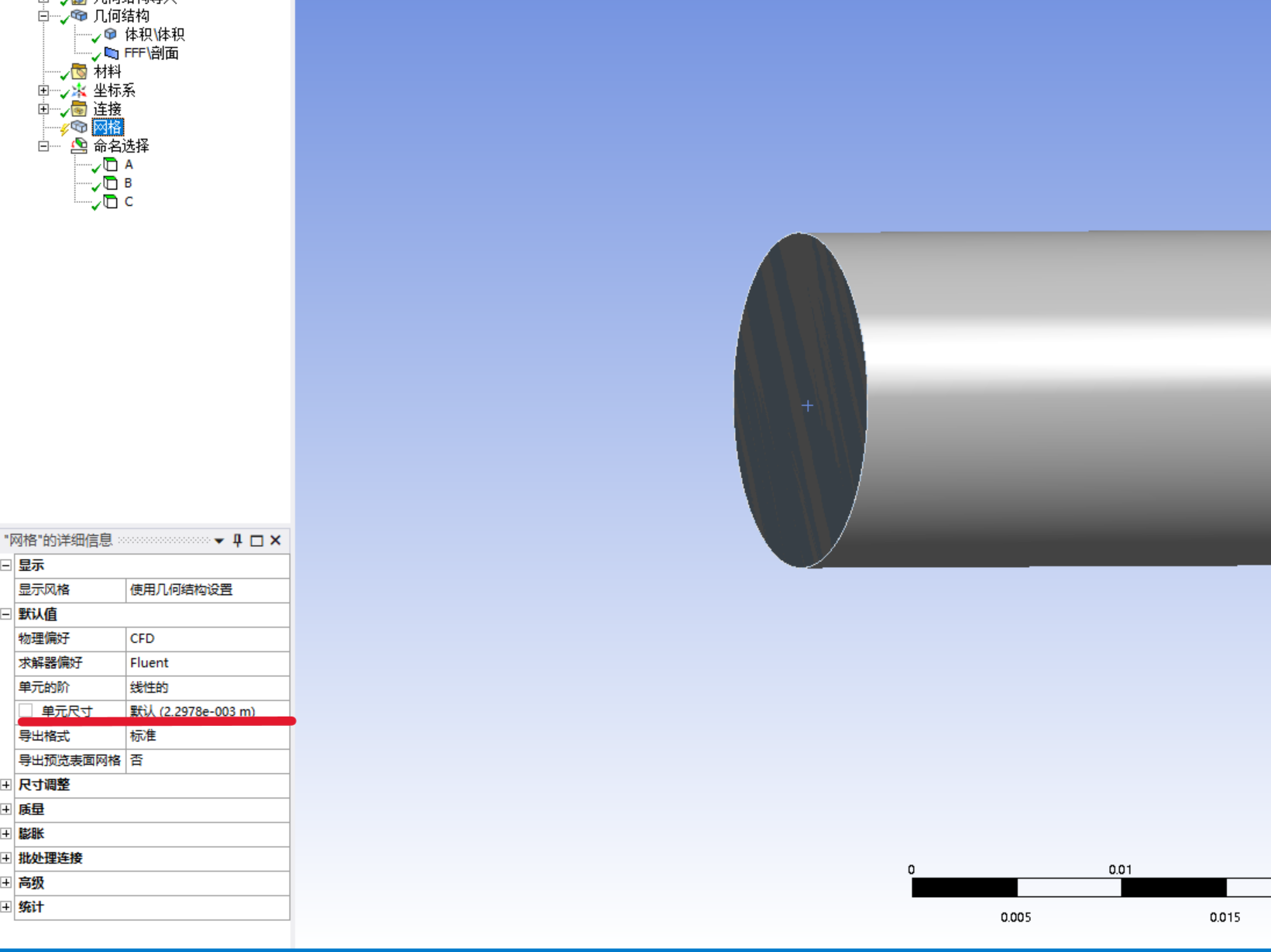Expand the 膨胀 section
This screenshot has width=1271, height=952.
[6, 833]
